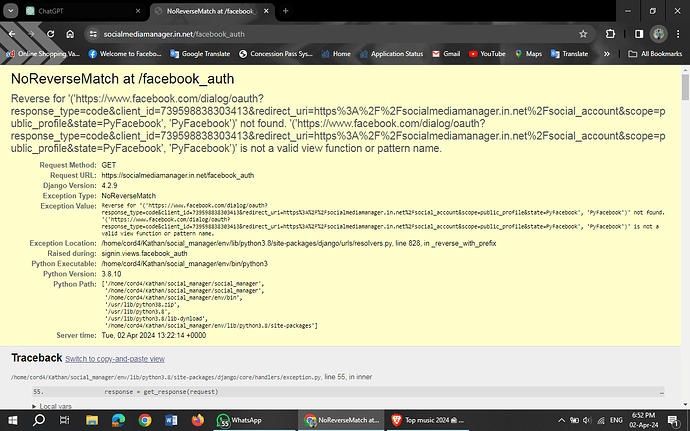The width and height of the screenshot is (690, 431).
Task: Click the response = get_response(request) code line
Action: (x=161, y=392)
